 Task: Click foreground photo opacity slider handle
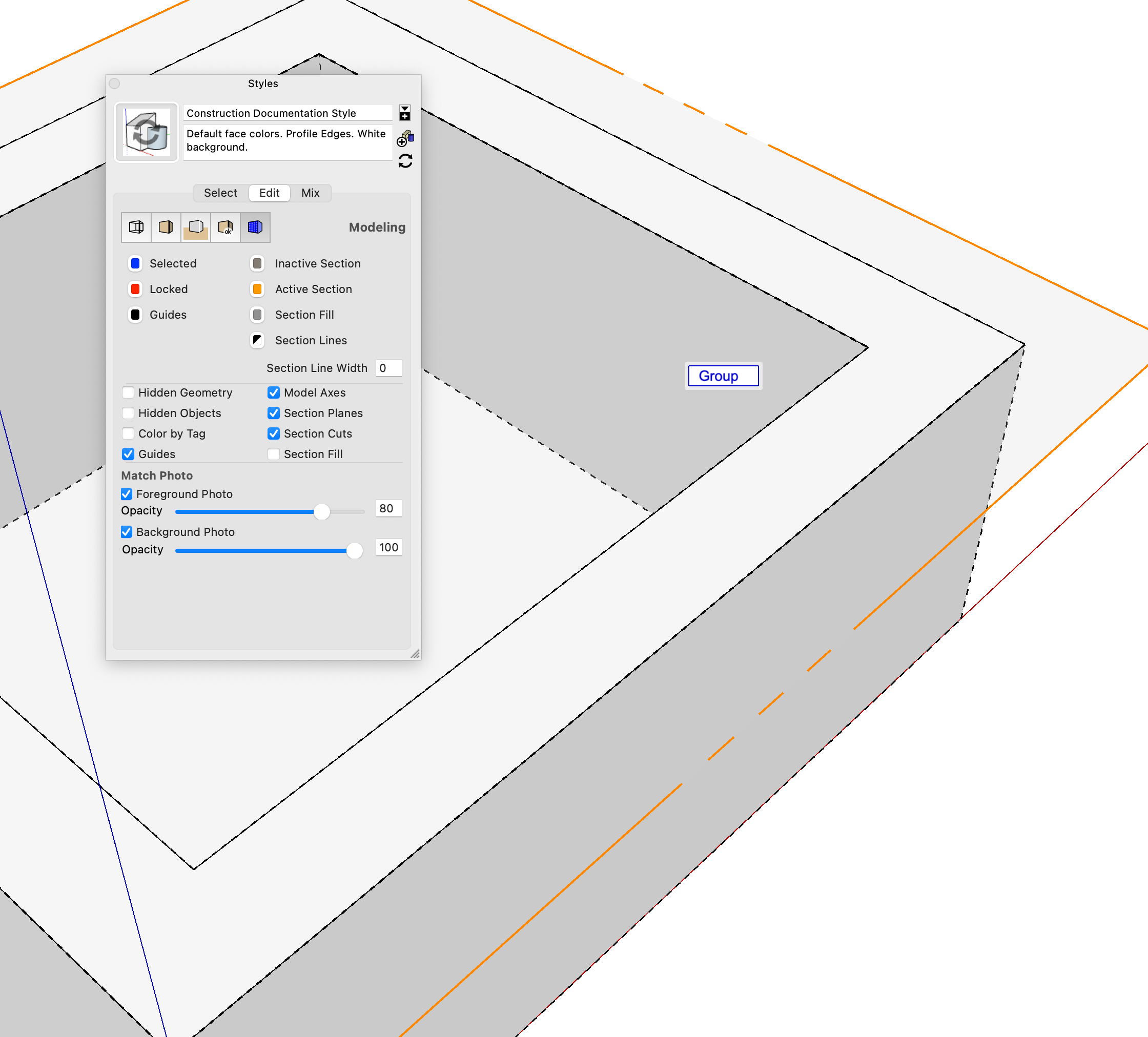pyautogui.click(x=322, y=512)
